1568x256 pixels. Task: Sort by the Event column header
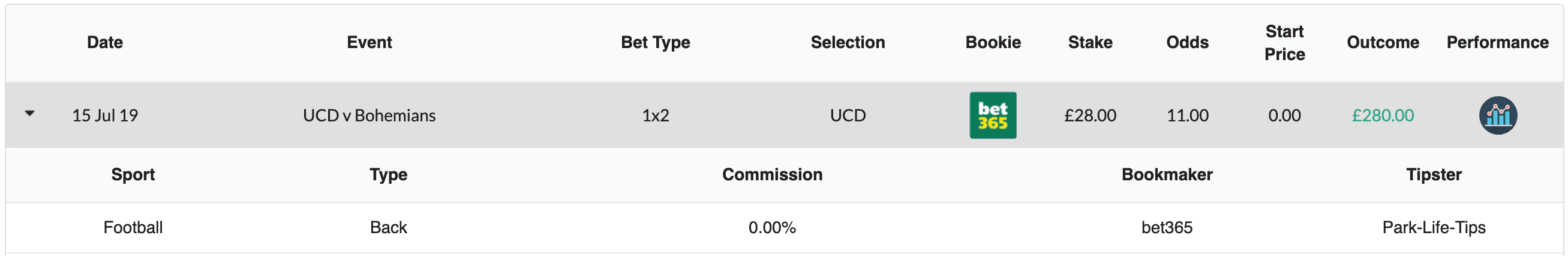pos(369,42)
